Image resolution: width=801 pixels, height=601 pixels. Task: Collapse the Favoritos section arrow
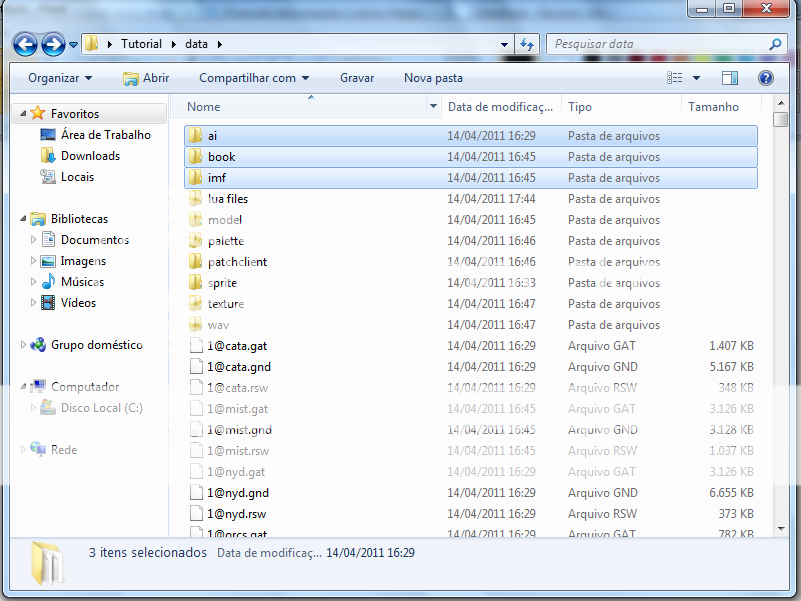pyautogui.click(x=23, y=114)
